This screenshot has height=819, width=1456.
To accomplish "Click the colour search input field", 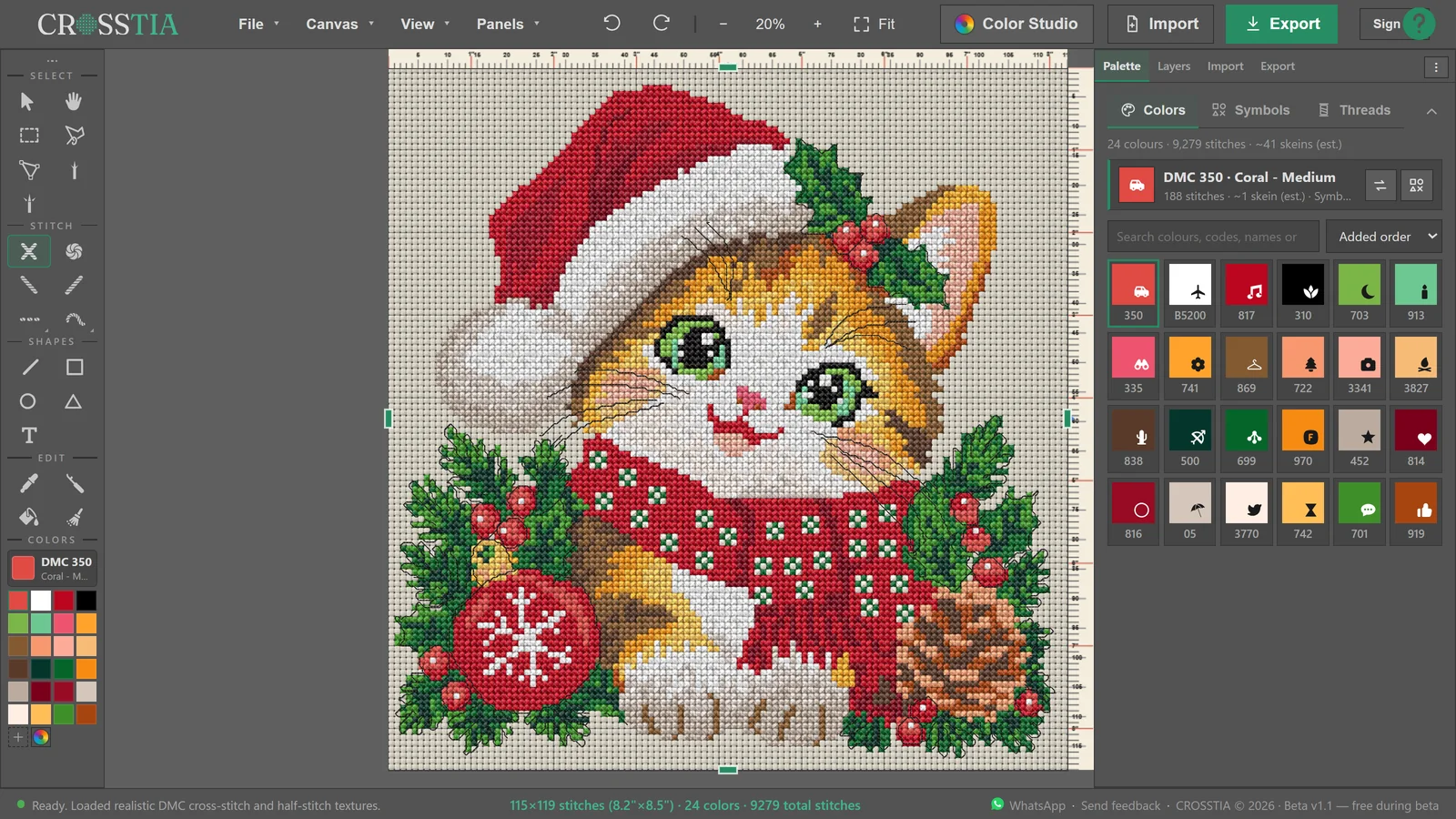I will [1213, 237].
